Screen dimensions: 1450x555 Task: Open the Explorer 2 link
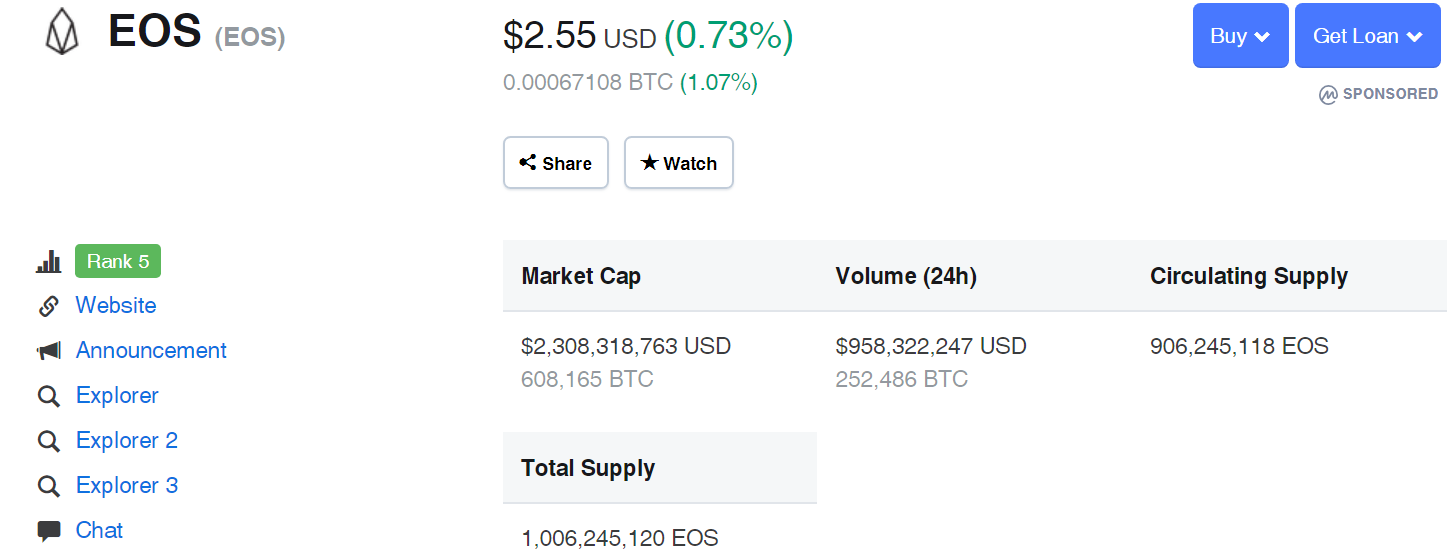coord(127,440)
